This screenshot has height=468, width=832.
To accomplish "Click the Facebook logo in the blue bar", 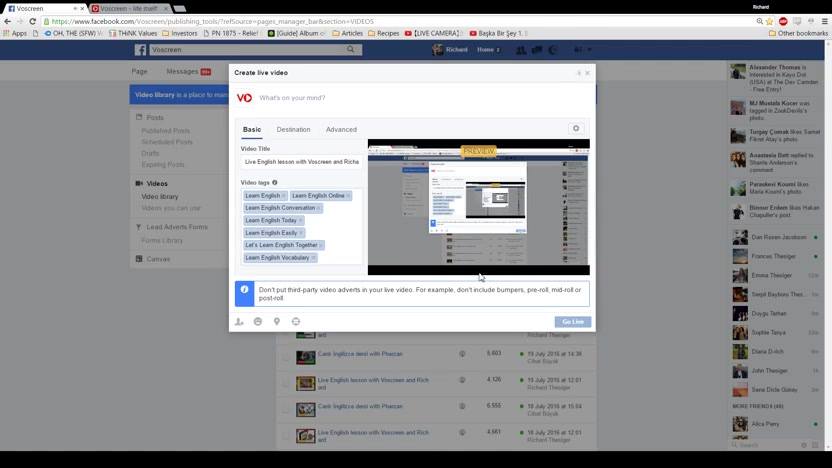I will [140, 49].
